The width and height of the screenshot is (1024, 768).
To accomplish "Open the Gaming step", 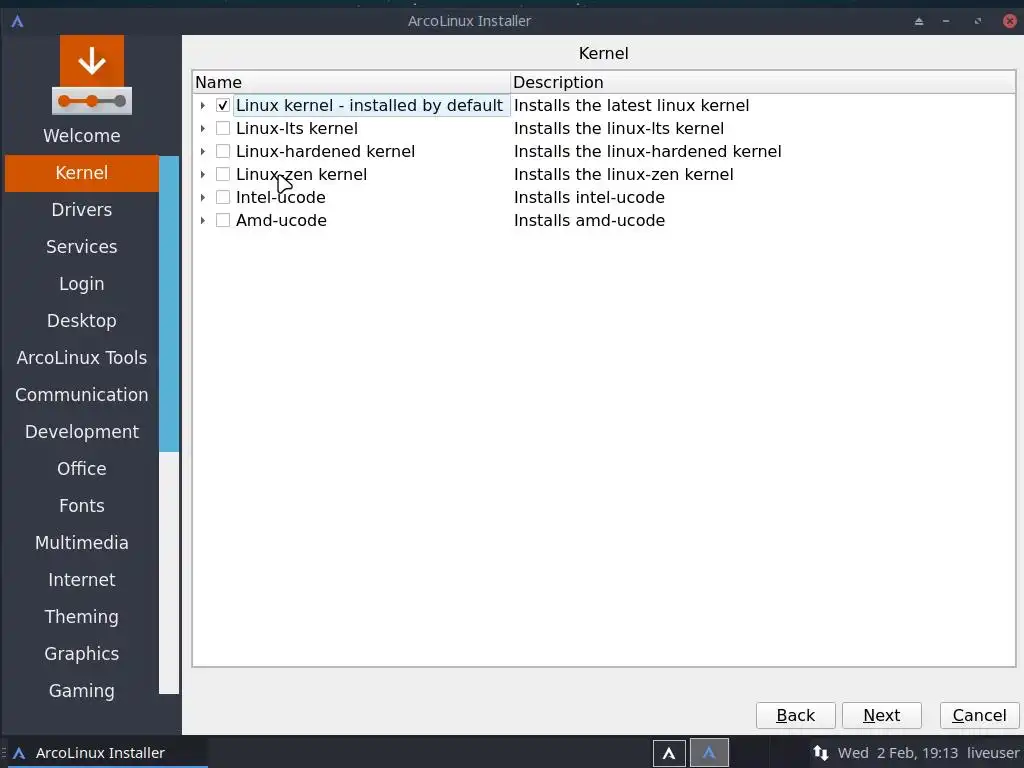I will click(x=82, y=691).
